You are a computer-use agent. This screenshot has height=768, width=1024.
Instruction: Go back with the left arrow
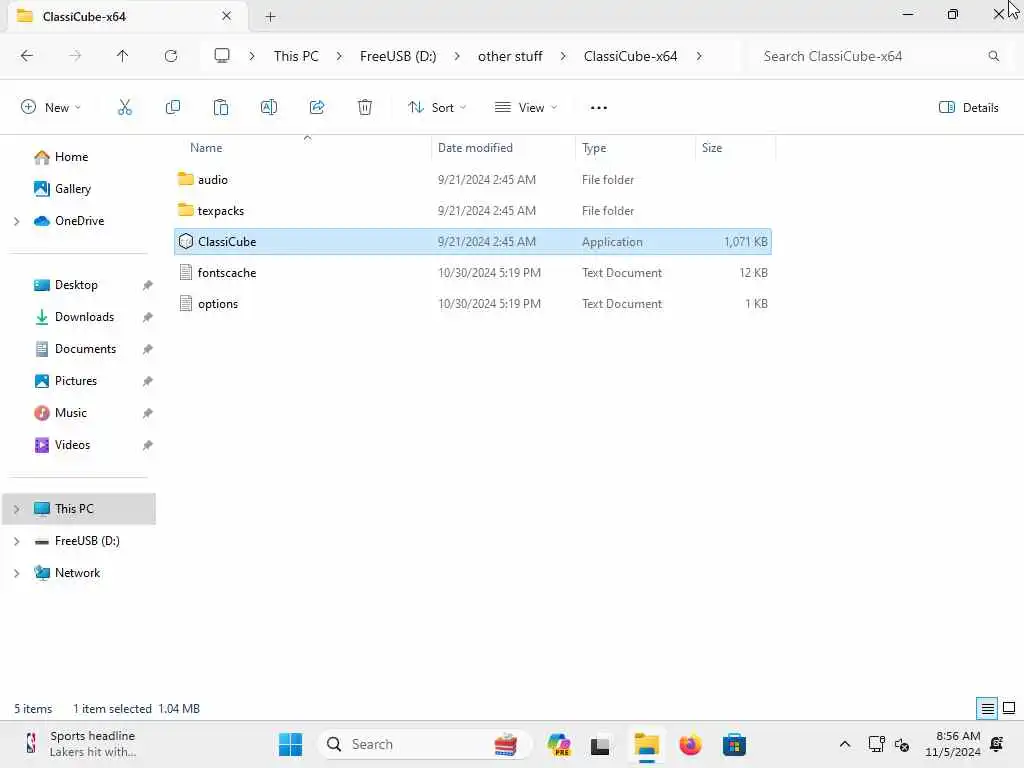click(x=27, y=56)
